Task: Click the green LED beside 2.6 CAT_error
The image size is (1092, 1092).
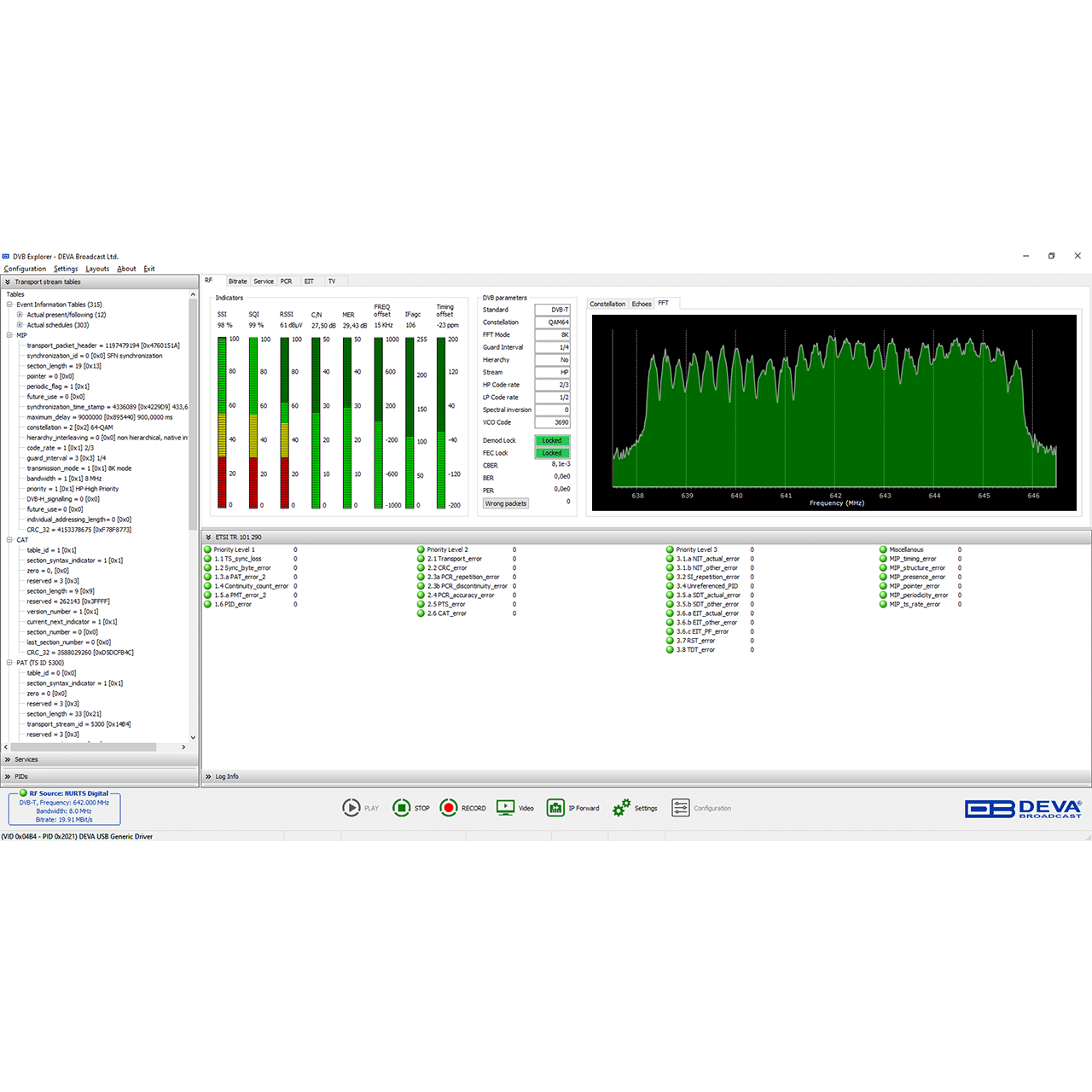Action: (x=421, y=613)
